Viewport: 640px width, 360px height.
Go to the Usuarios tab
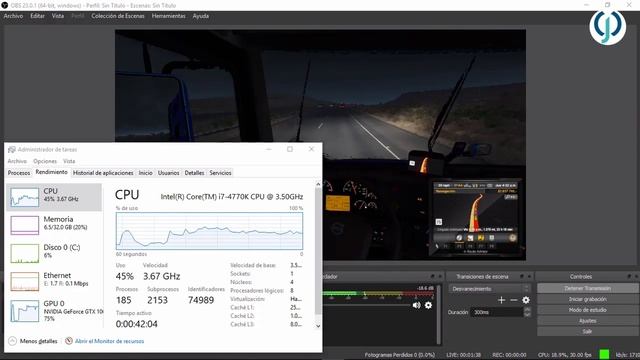169,173
